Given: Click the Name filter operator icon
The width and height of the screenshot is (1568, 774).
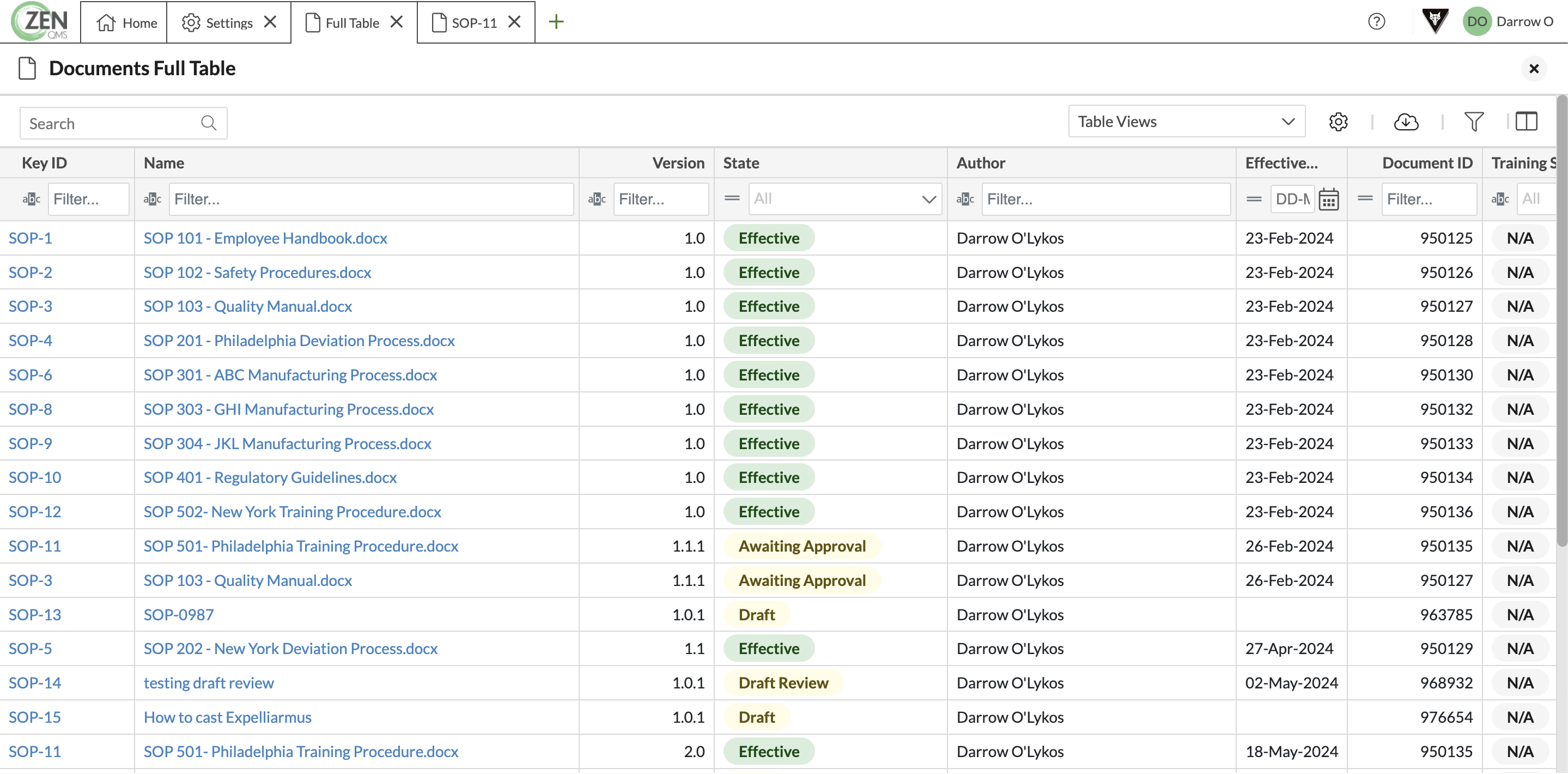Looking at the screenshot, I should click(152, 199).
